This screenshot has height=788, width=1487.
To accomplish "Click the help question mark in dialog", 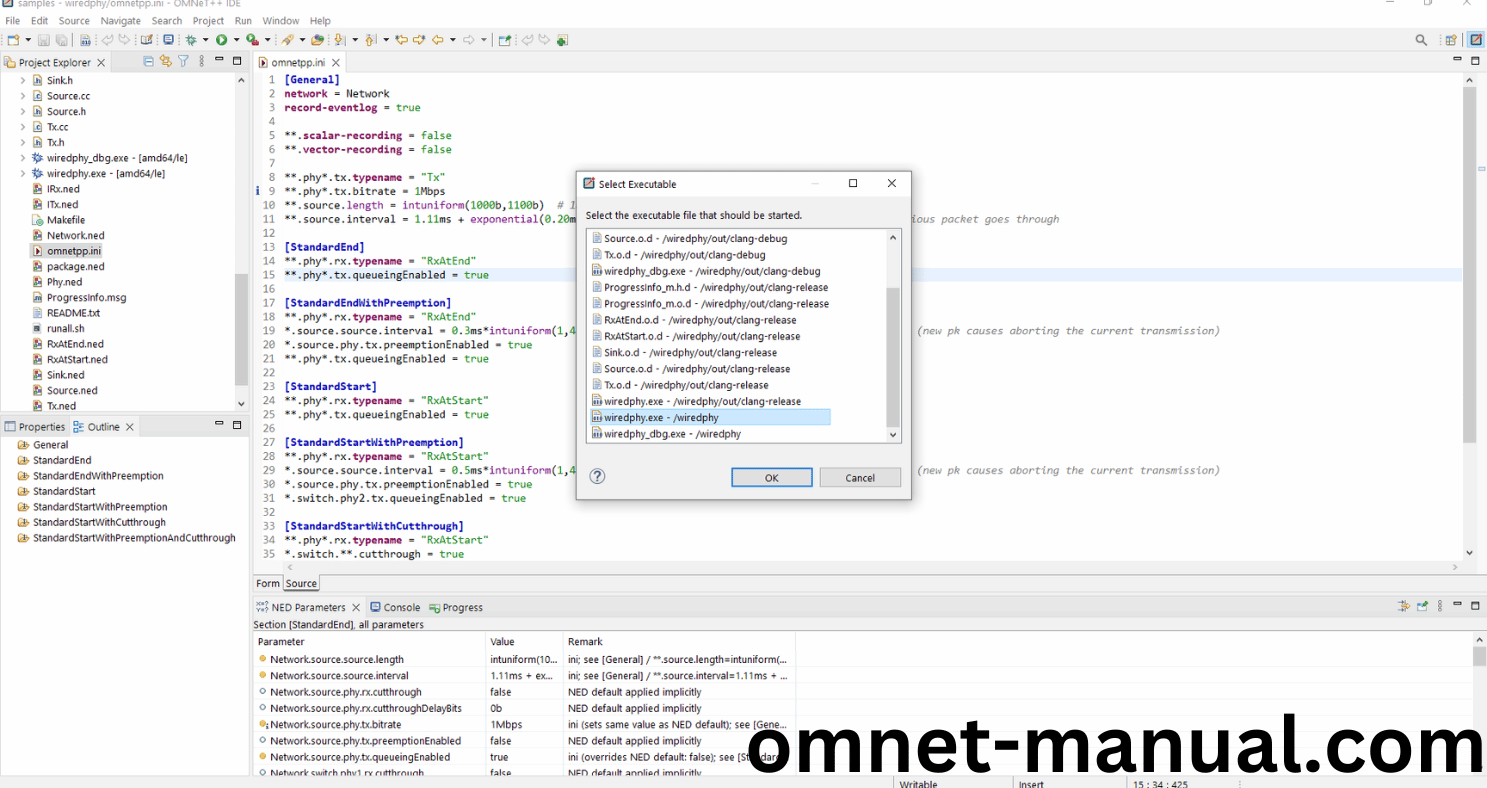I will tap(597, 477).
